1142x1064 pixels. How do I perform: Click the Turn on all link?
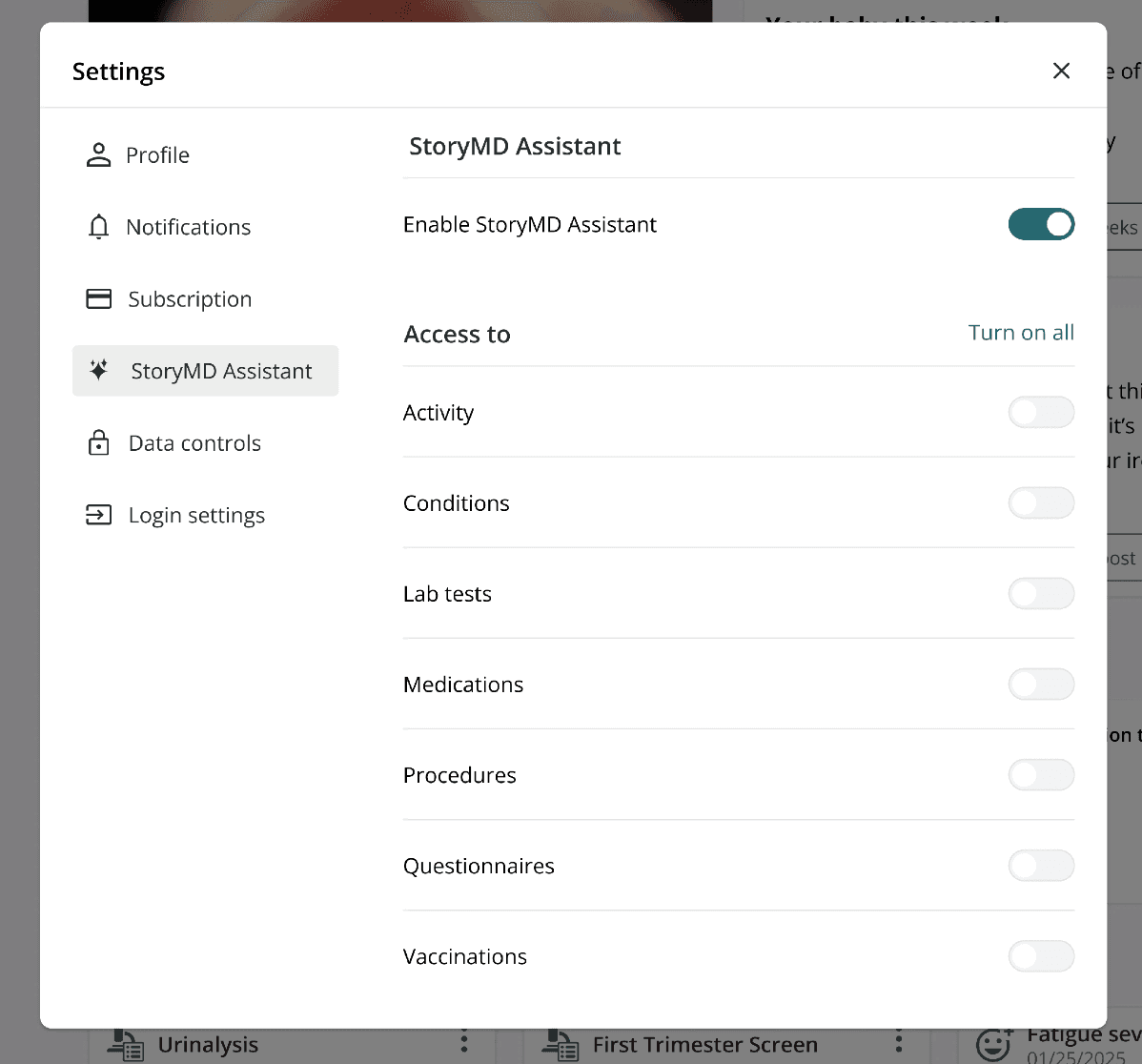point(1021,333)
